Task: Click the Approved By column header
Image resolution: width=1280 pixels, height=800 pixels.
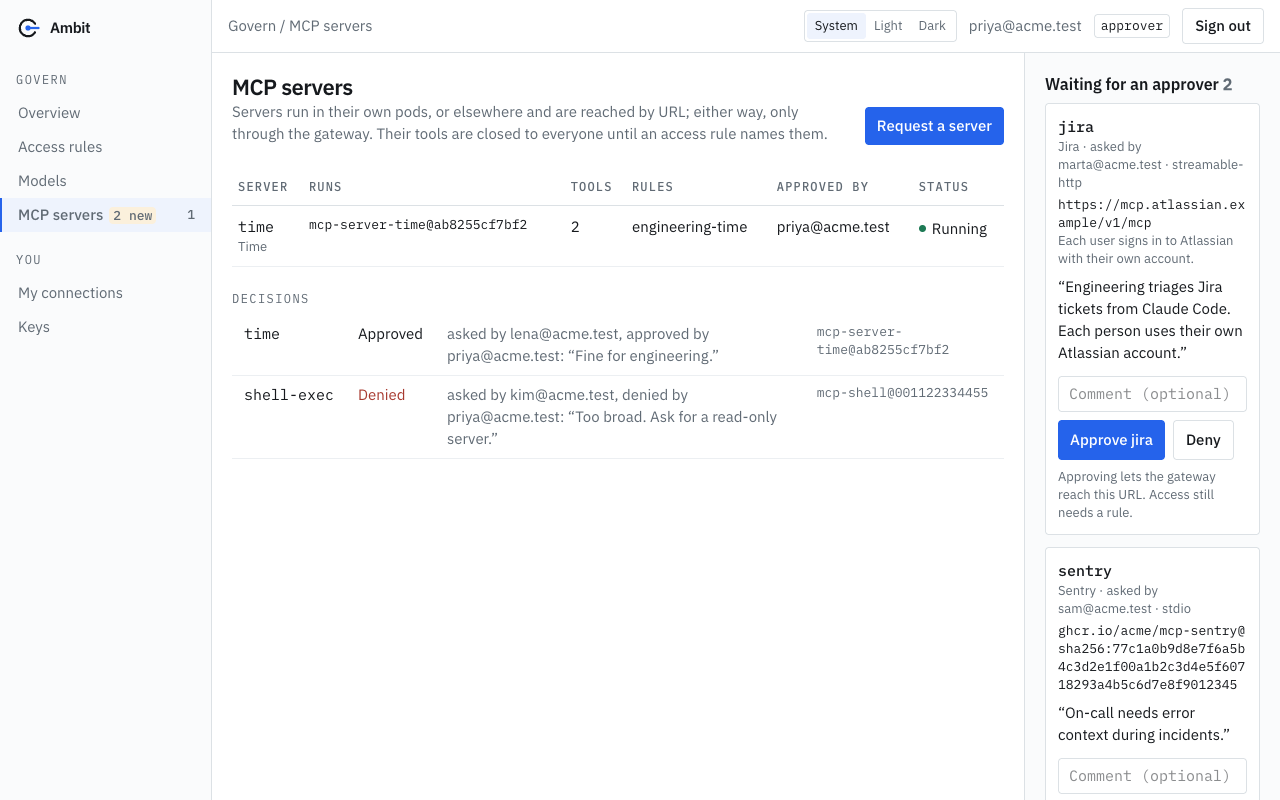Action: tap(823, 187)
